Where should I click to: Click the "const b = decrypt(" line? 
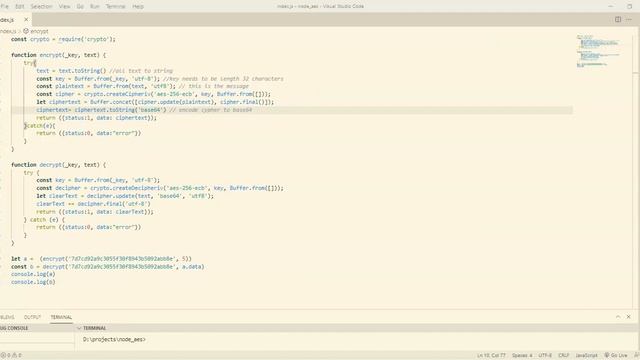point(108,267)
